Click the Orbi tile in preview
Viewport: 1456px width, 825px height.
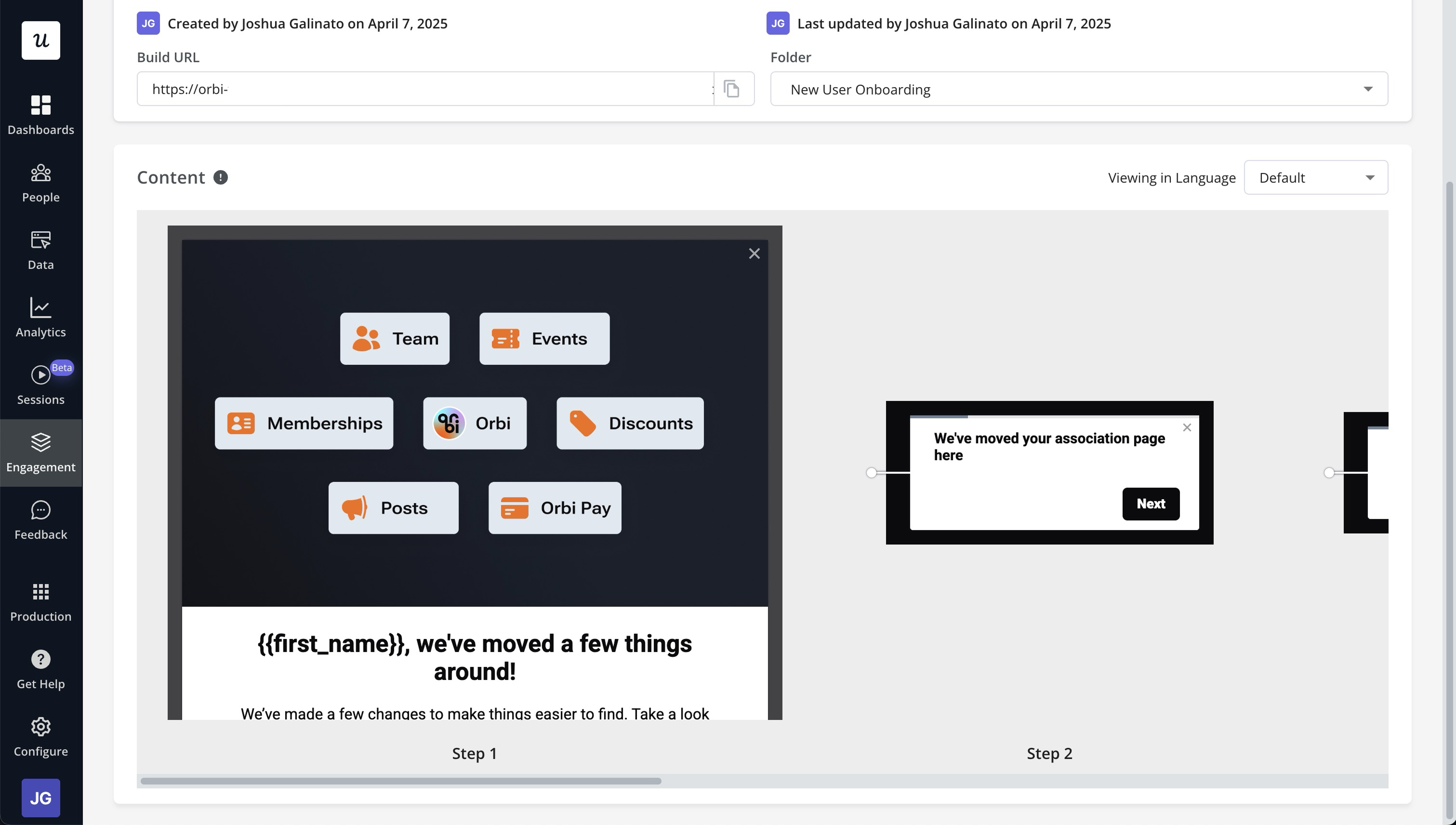475,423
